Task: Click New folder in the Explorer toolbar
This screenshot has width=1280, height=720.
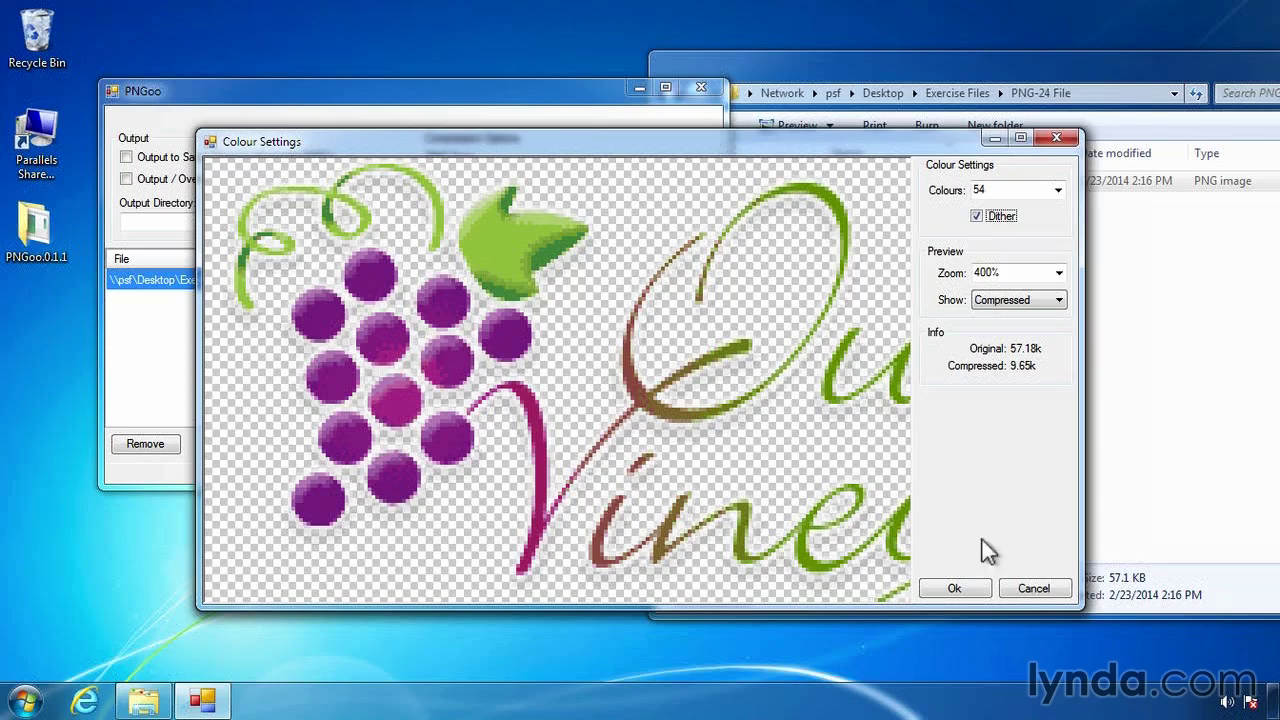Action: pyautogui.click(x=994, y=125)
